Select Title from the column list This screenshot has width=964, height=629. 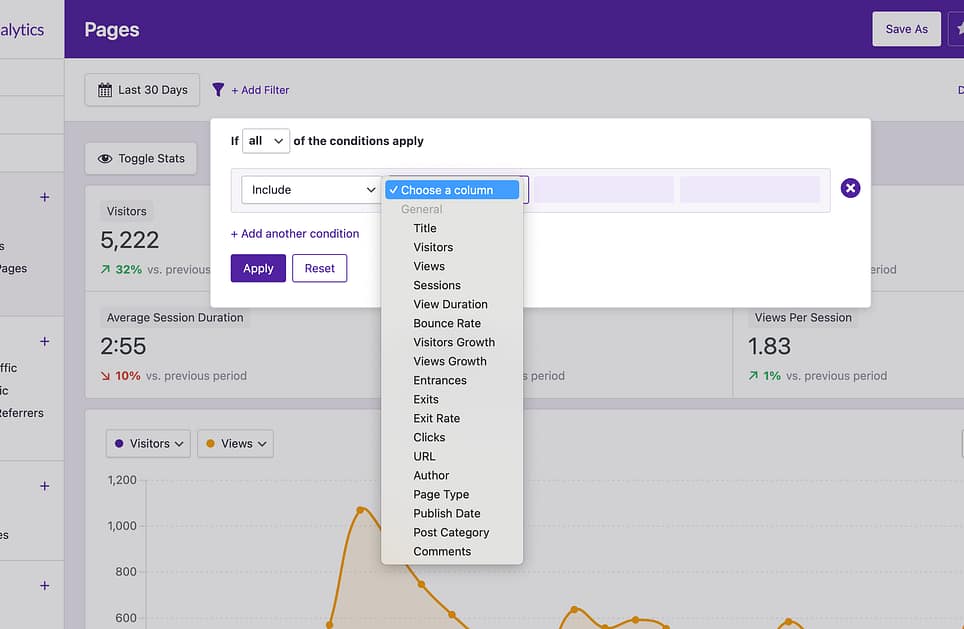[x=425, y=228]
